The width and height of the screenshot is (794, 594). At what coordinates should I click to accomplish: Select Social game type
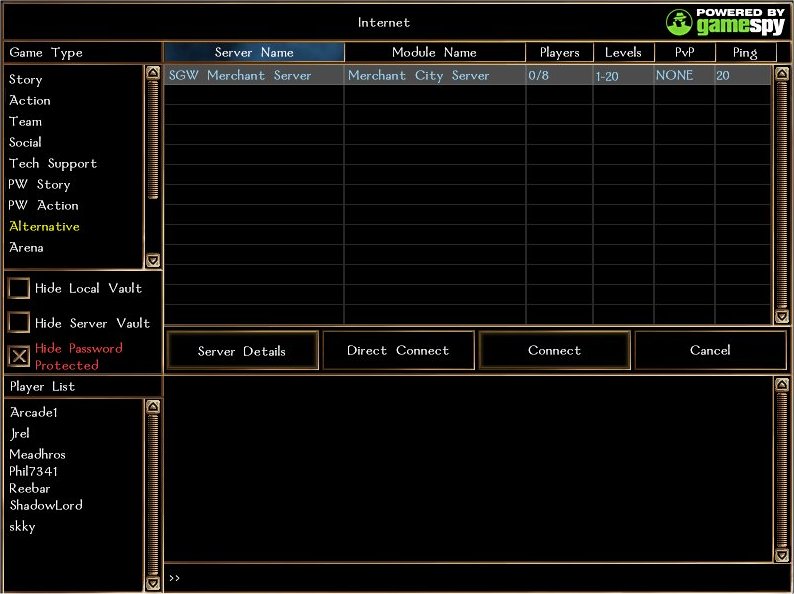pos(25,142)
